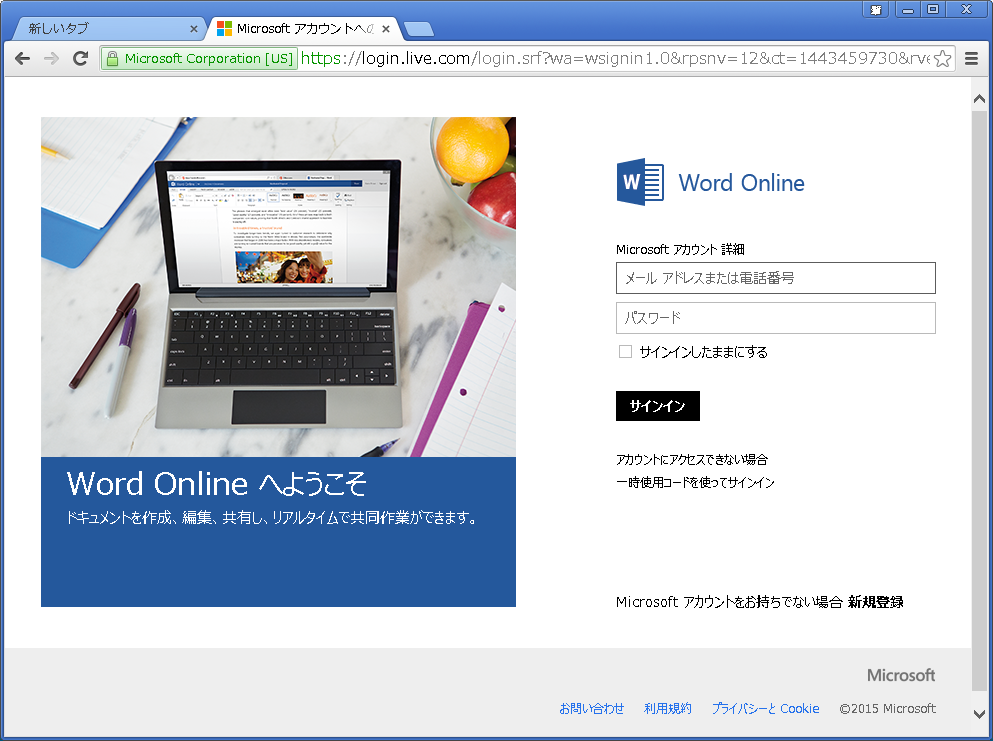
Task: Click the vertical scrollbar thumb
Action: pos(979,399)
